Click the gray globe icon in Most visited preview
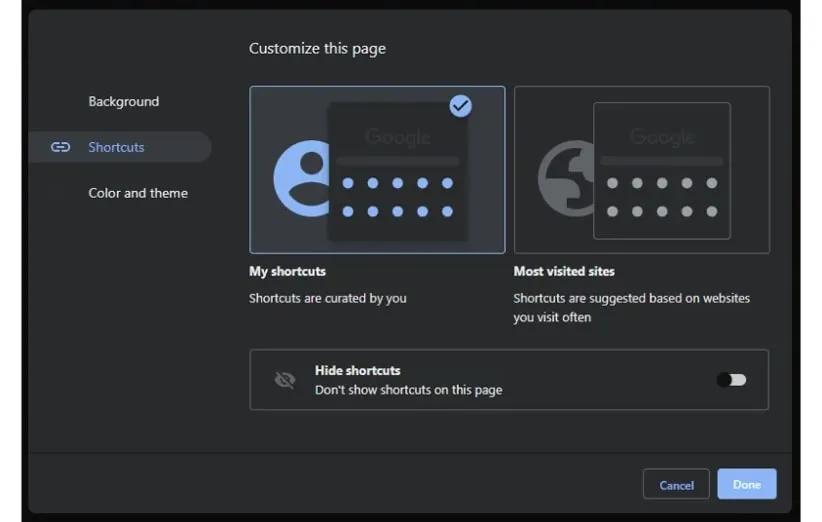Screen dimensions: 822x522 (x=564, y=179)
